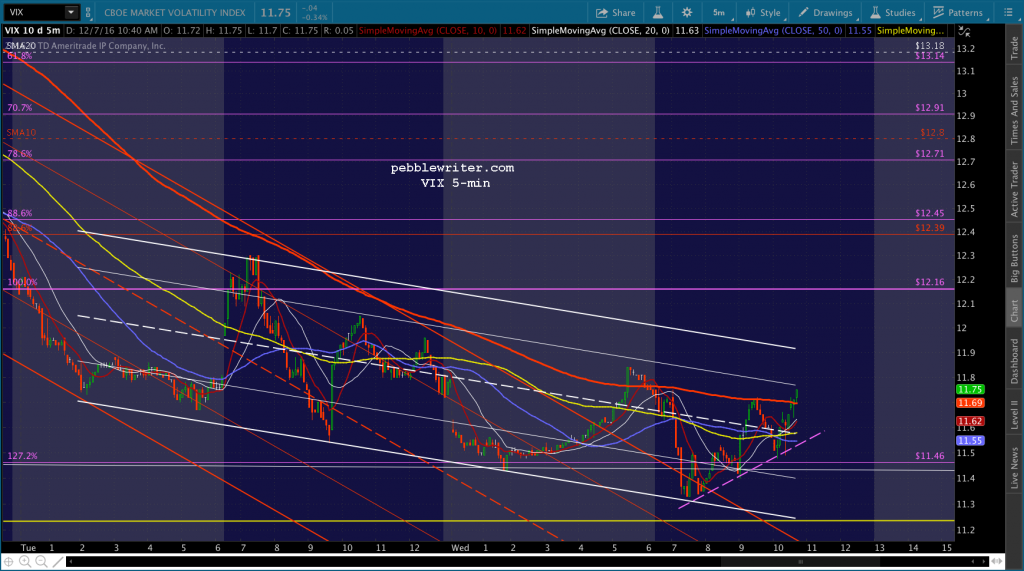
Task: Switch to the Trade sidebar tab
Action: click(1014, 47)
